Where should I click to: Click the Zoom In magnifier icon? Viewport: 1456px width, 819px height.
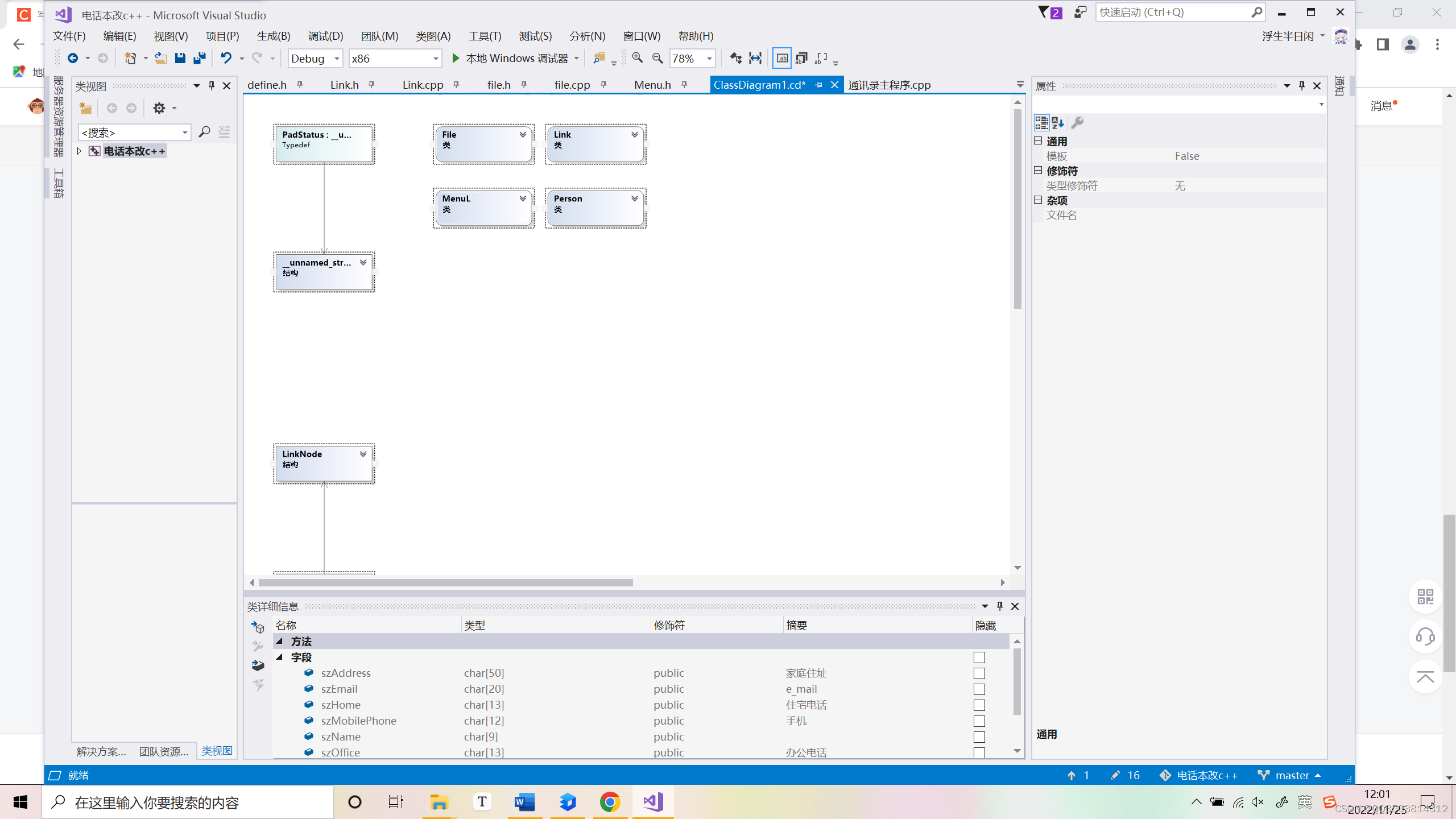(637, 58)
